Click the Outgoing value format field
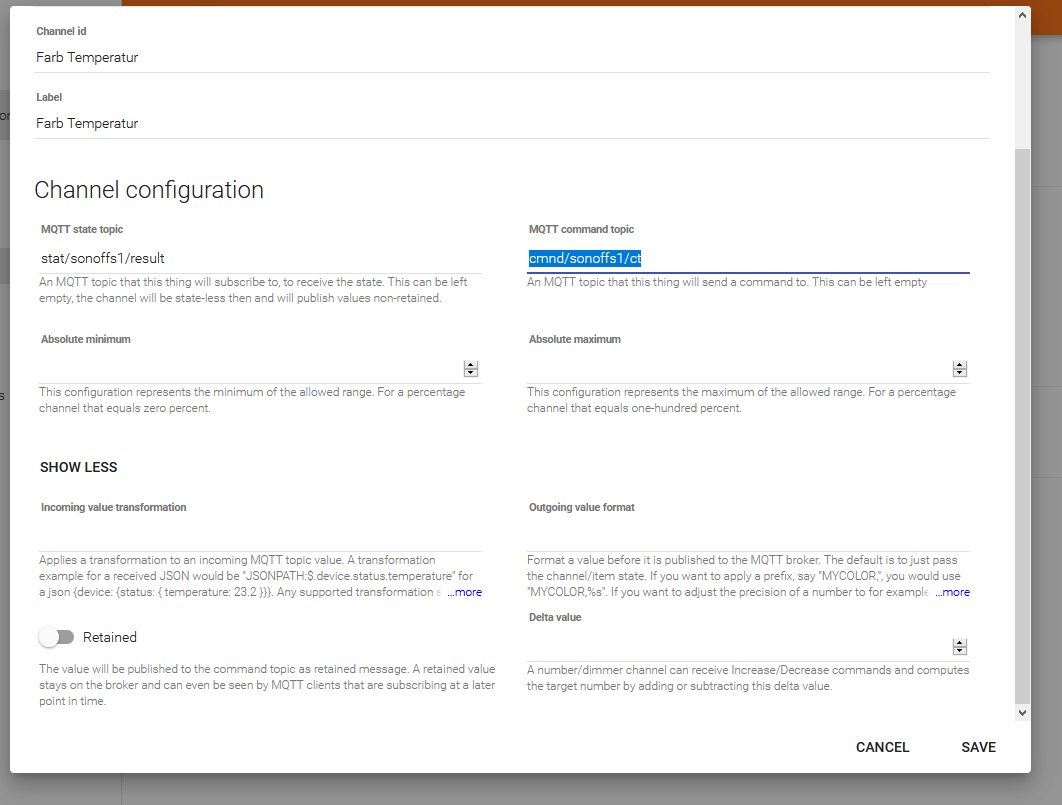Viewport: 1062px width, 805px height. pos(748,537)
